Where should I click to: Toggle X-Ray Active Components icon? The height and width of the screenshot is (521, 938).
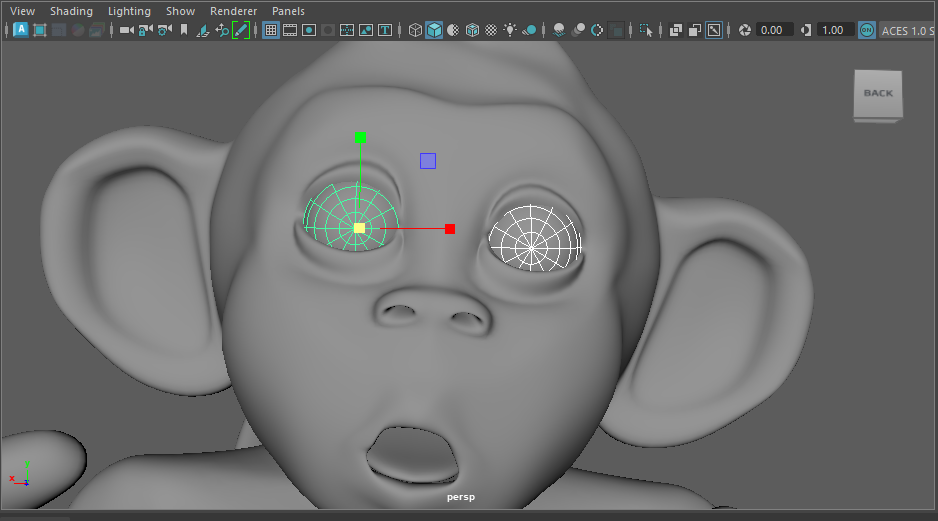(695, 30)
